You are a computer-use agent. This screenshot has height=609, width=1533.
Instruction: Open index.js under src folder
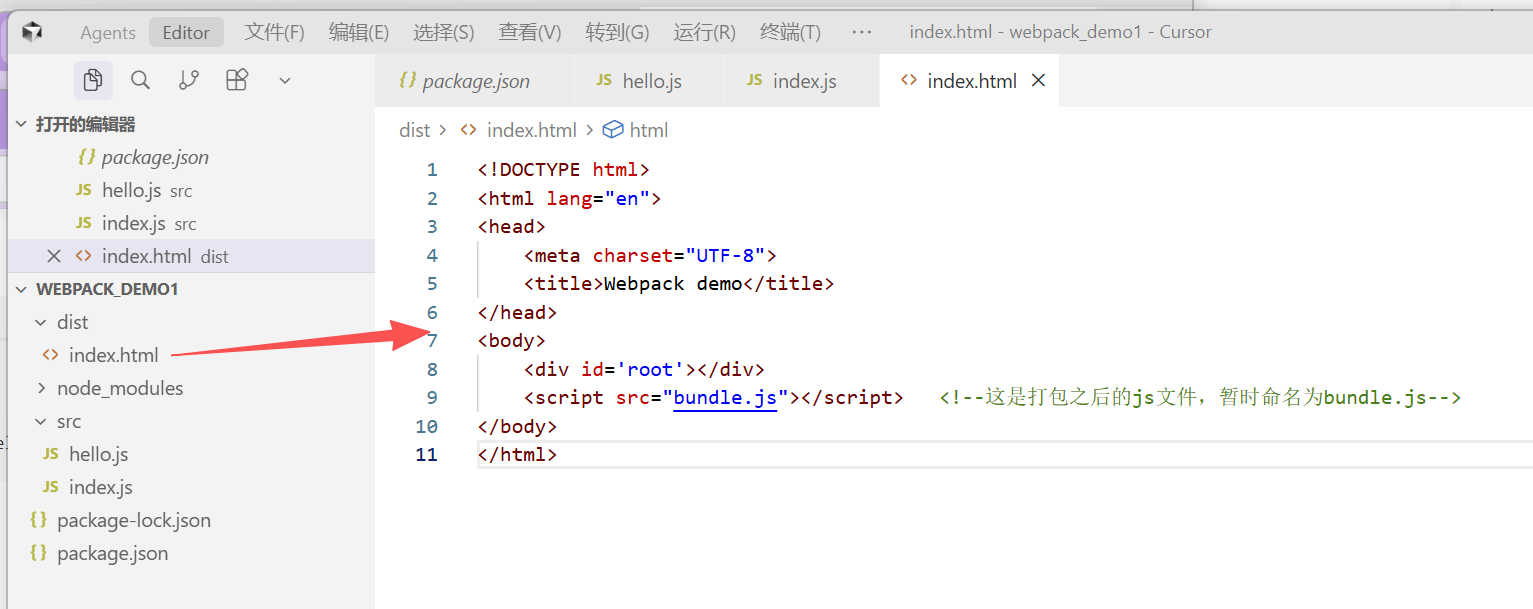pyautogui.click(x=191, y=487)
